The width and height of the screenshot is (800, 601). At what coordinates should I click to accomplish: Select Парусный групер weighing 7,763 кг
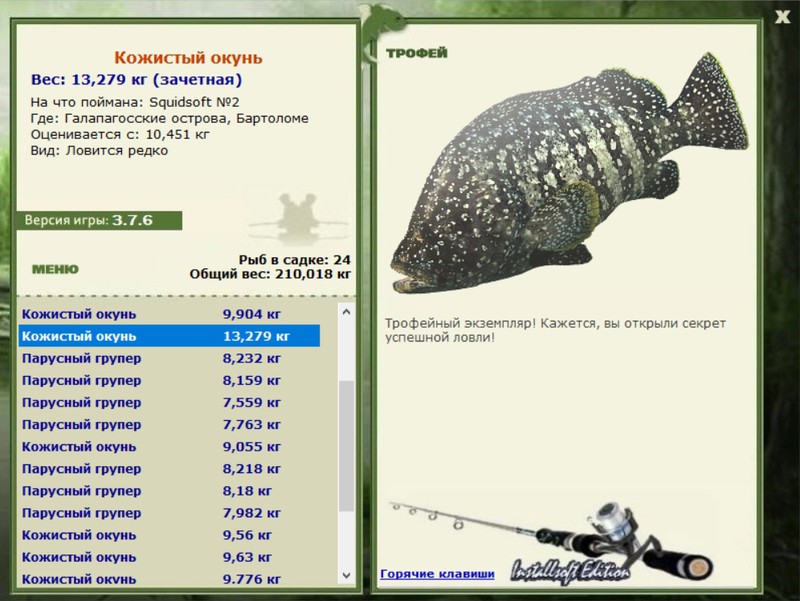pyautogui.click(x=169, y=424)
